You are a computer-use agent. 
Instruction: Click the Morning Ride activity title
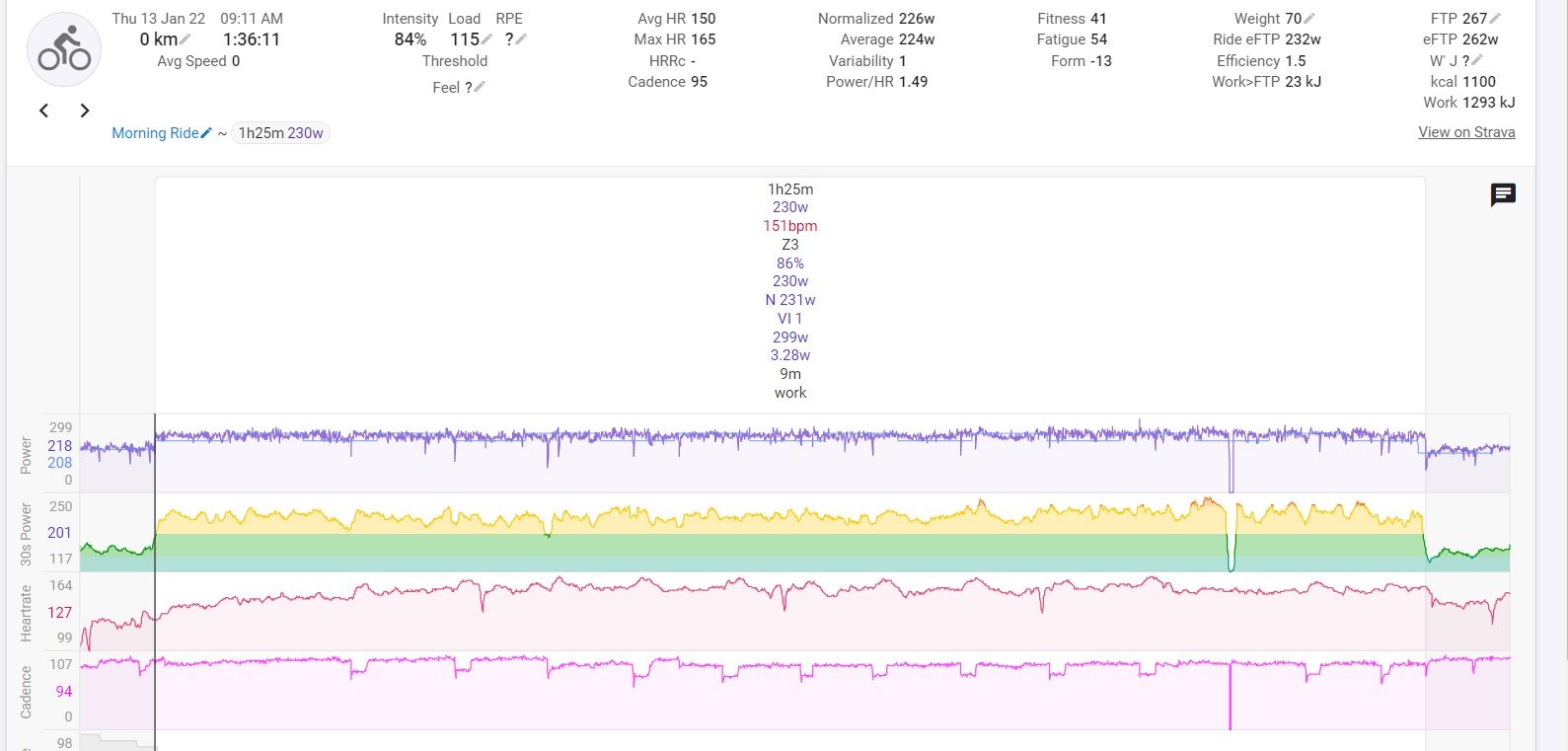pyautogui.click(x=155, y=133)
